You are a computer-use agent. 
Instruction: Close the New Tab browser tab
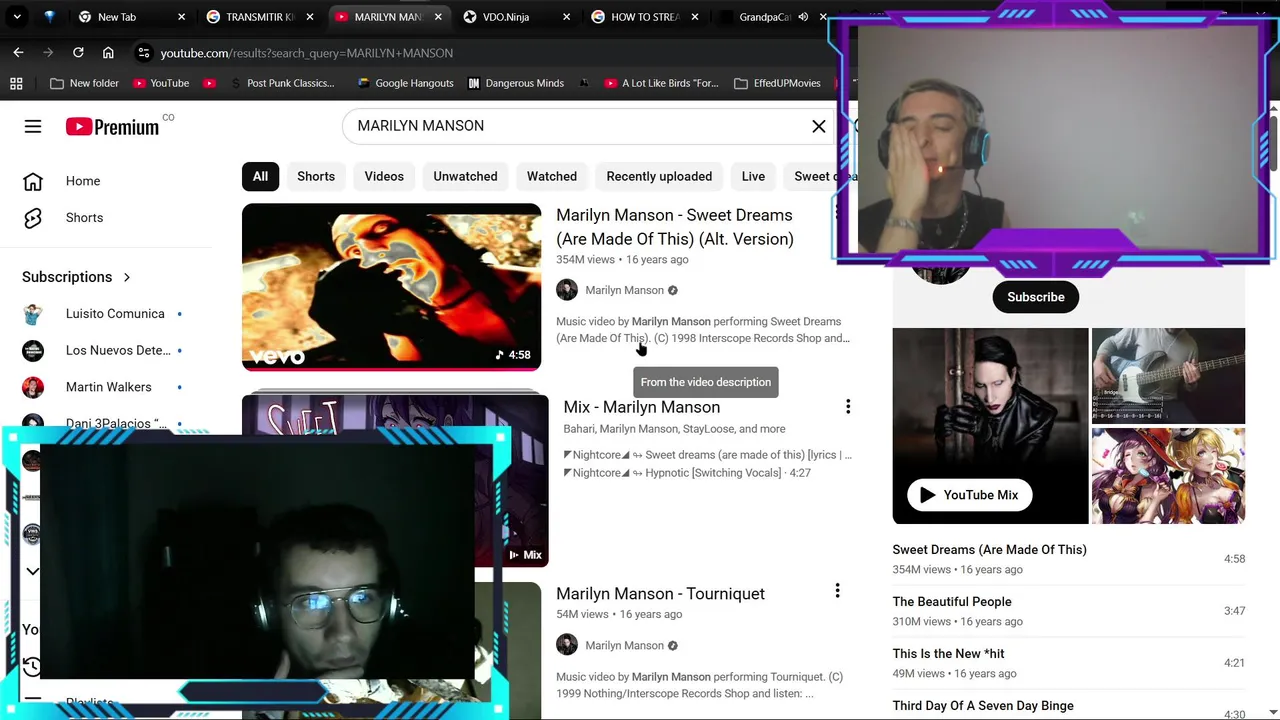[x=181, y=17]
